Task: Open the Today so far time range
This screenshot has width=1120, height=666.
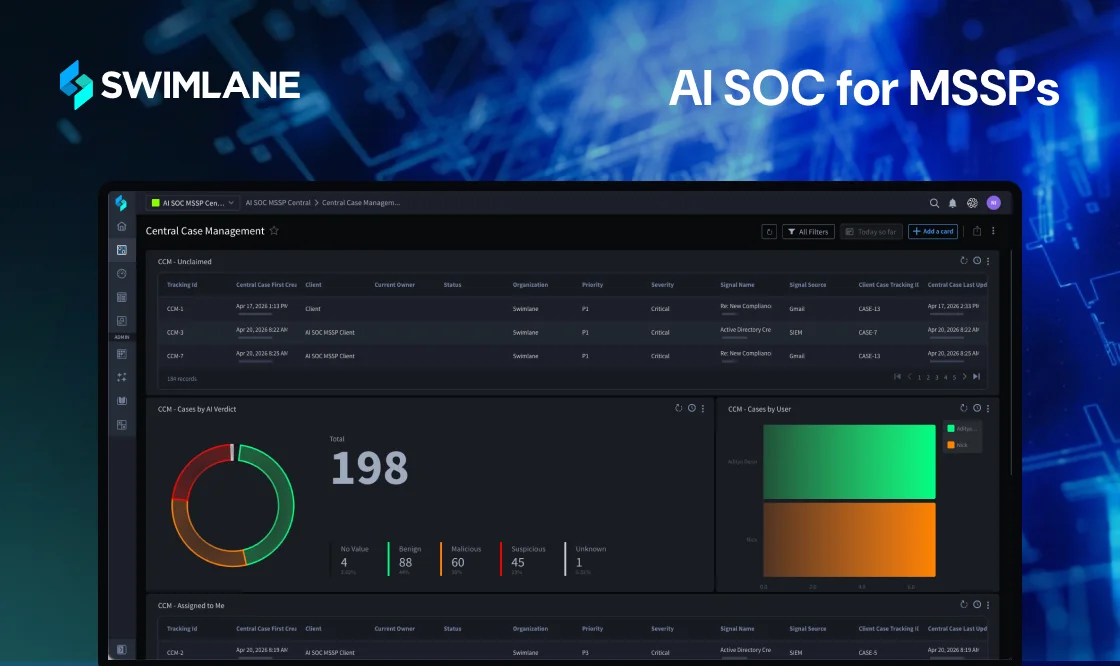Action: 871,232
